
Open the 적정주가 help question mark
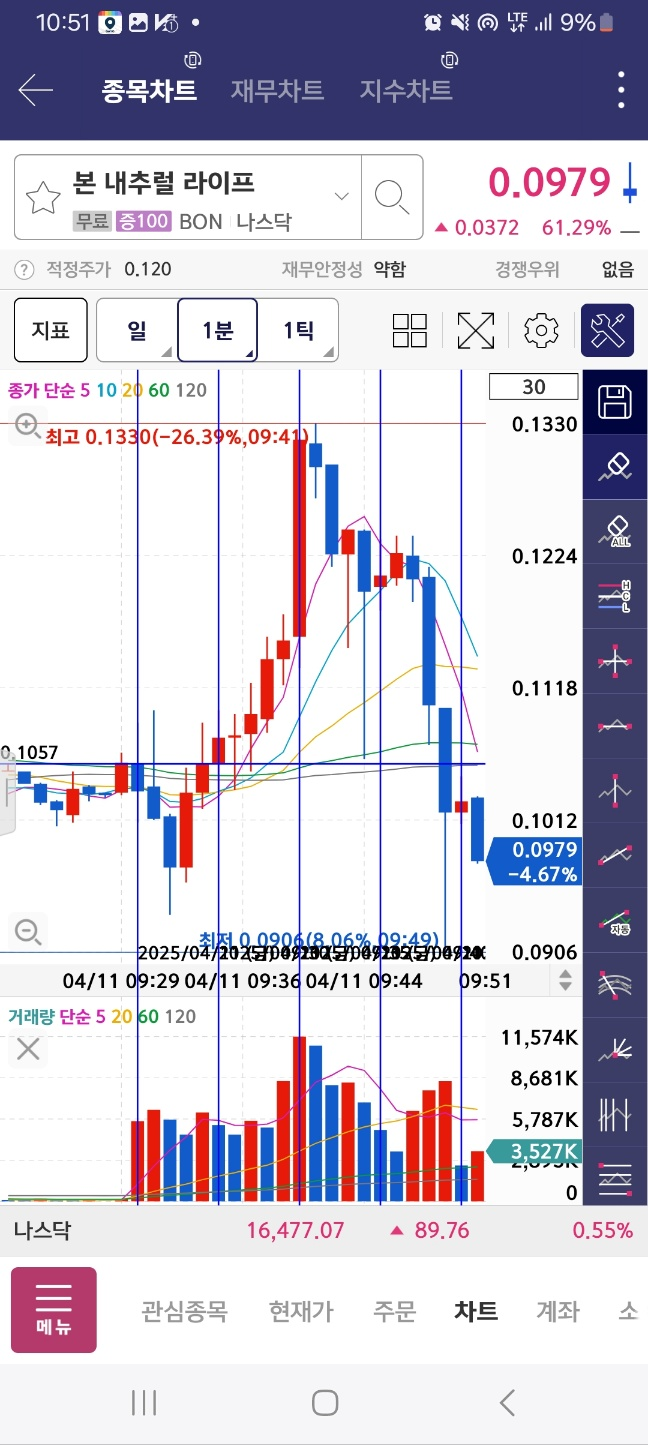click(25, 269)
